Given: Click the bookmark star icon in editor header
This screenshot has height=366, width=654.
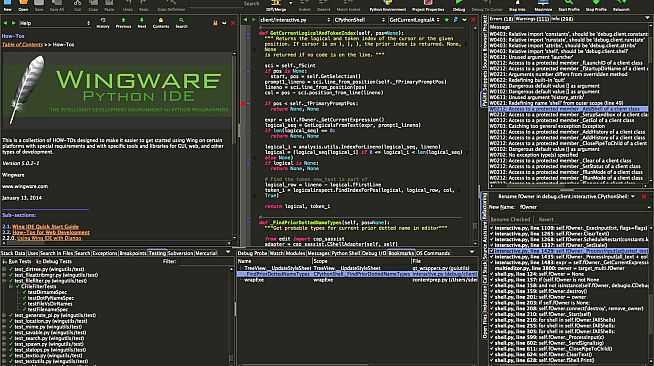Looking at the screenshot, I should click(446, 20).
